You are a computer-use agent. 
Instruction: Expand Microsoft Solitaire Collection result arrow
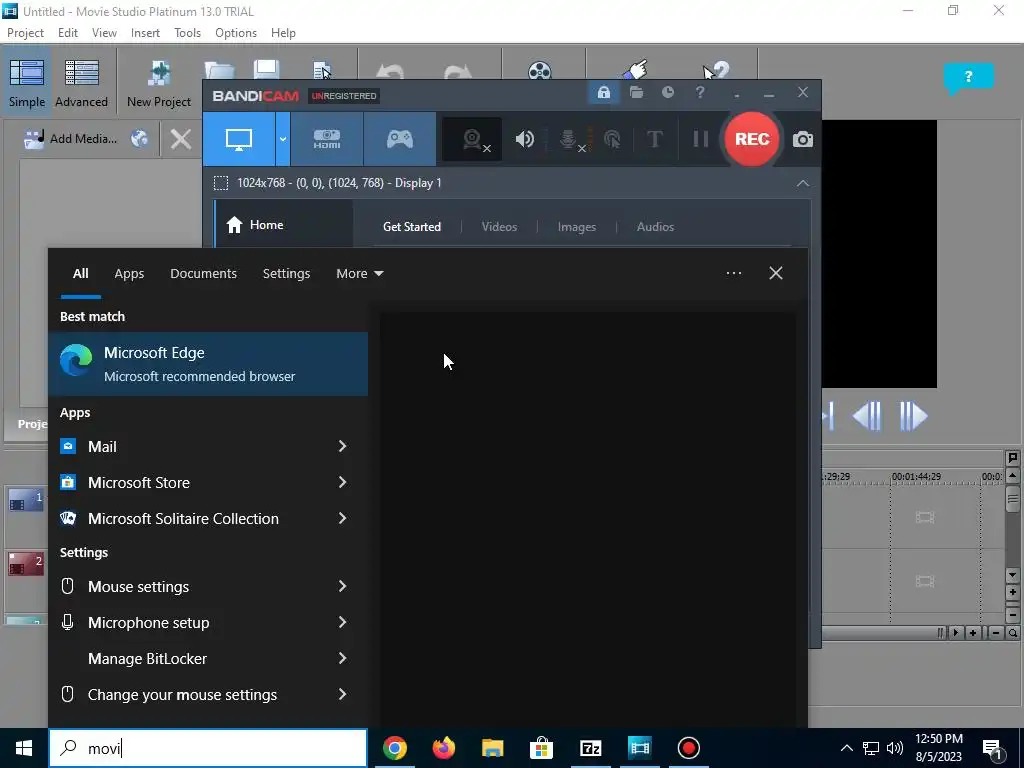(x=342, y=518)
